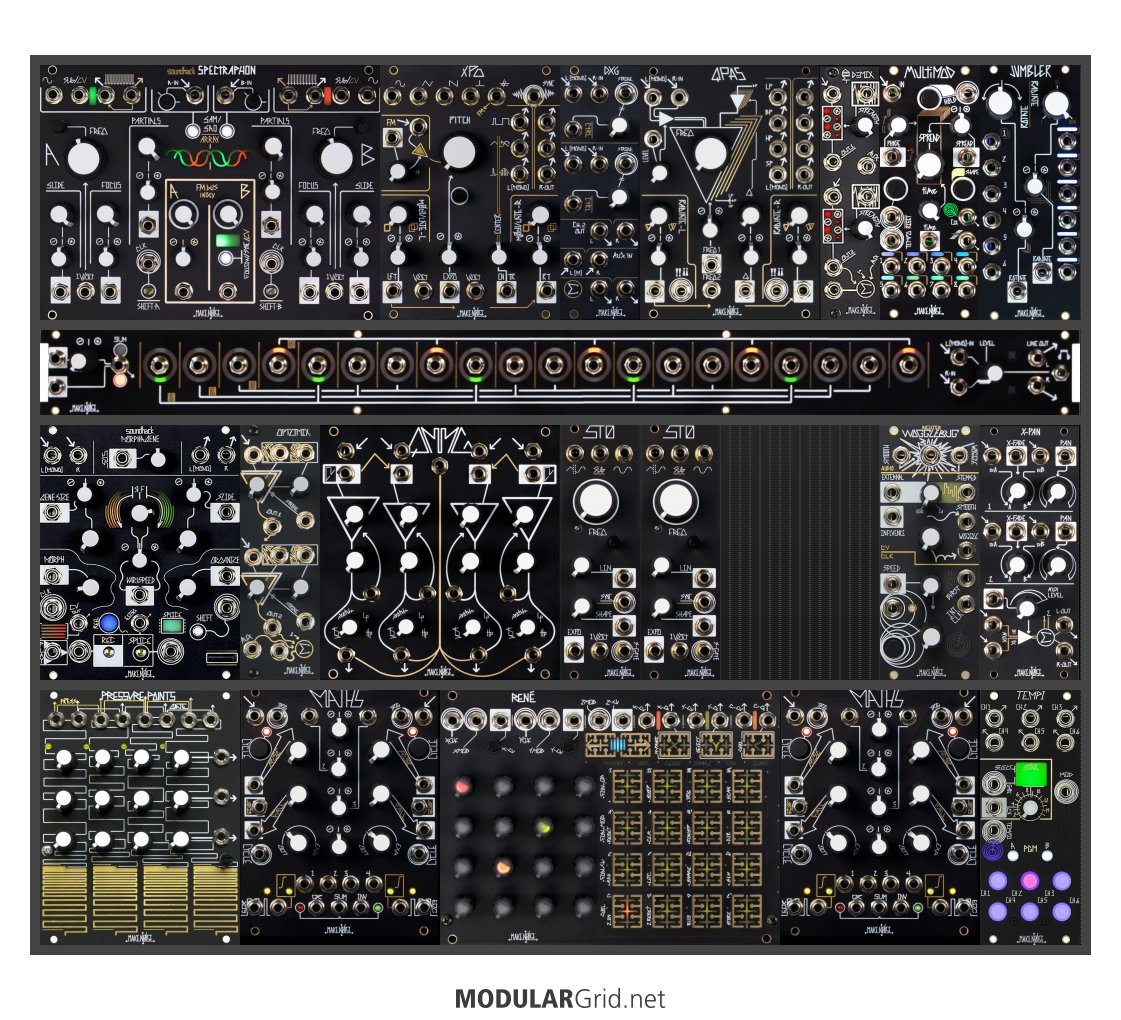Screen dimensions: 1121x1020
Task: Select the XPO oscillator module
Action: [x=470, y=192]
